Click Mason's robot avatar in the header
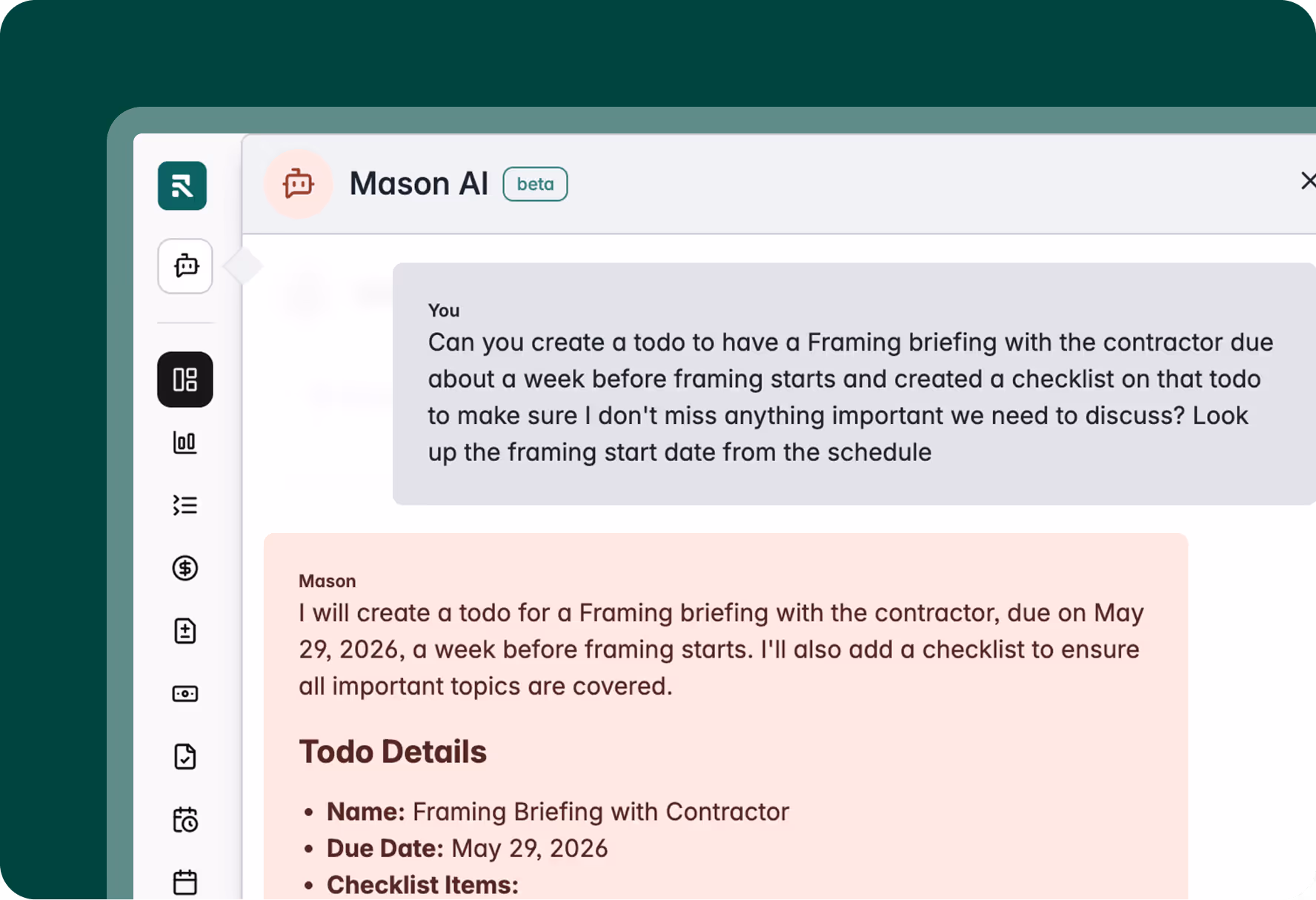 tap(299, 184)
